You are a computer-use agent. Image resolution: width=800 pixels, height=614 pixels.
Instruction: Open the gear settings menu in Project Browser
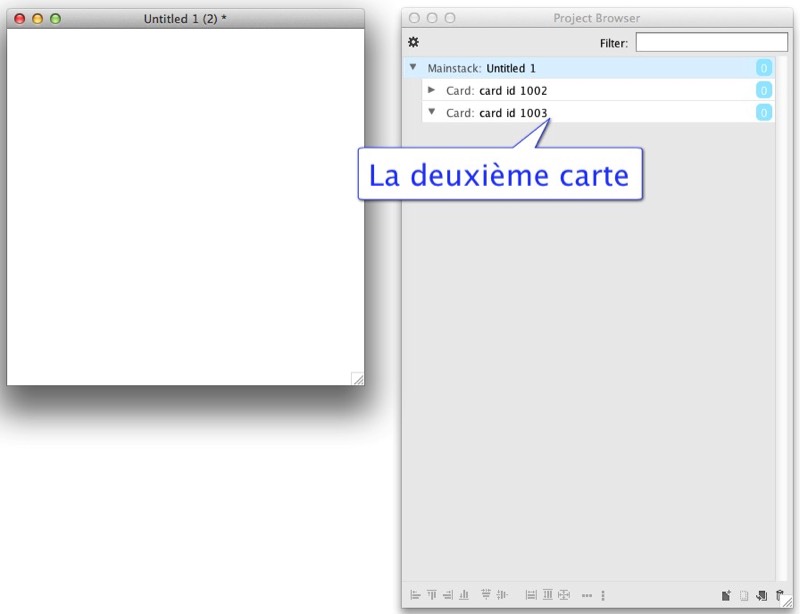[x=414, y=43]
